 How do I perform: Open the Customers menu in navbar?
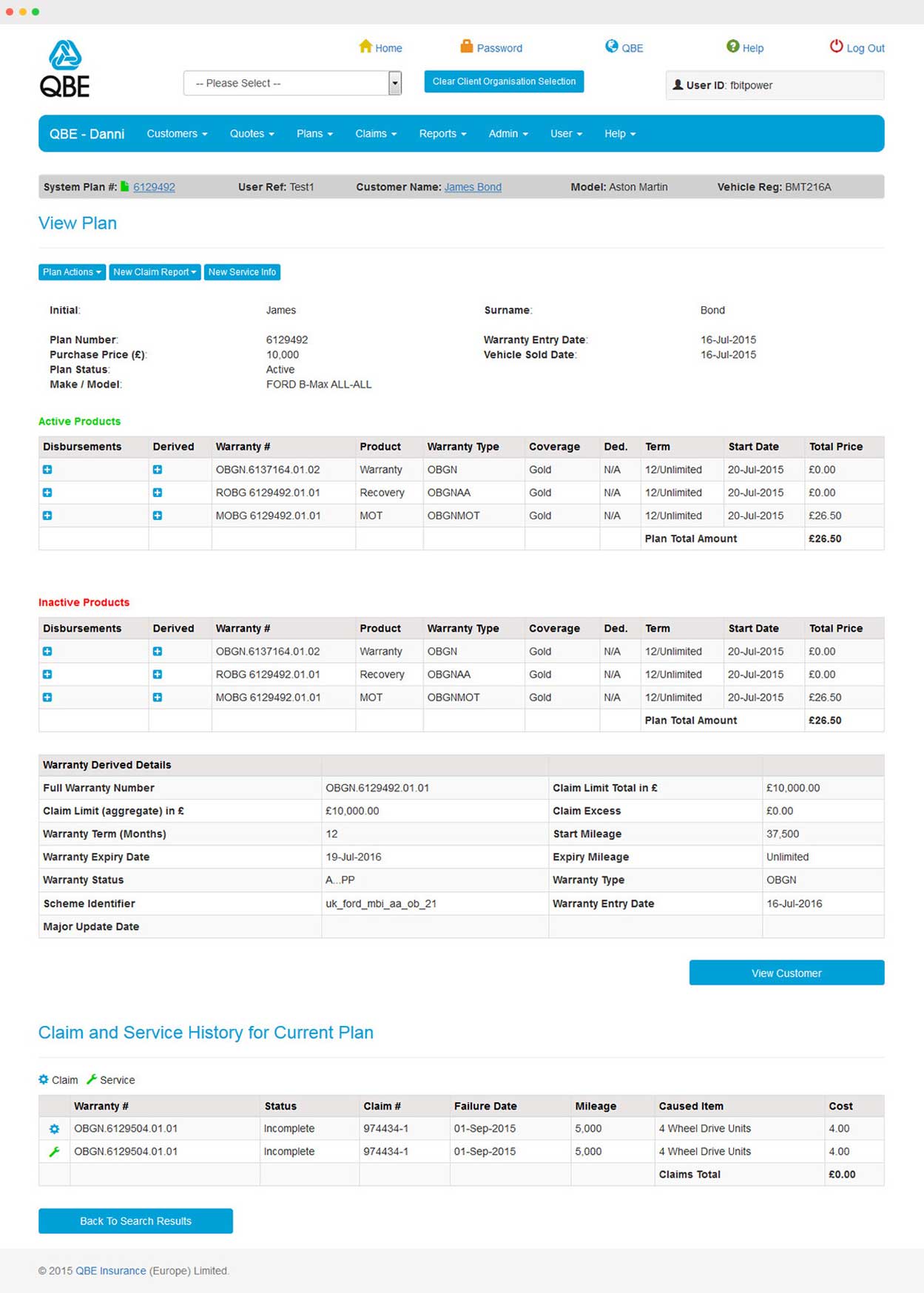coord(177,134)
